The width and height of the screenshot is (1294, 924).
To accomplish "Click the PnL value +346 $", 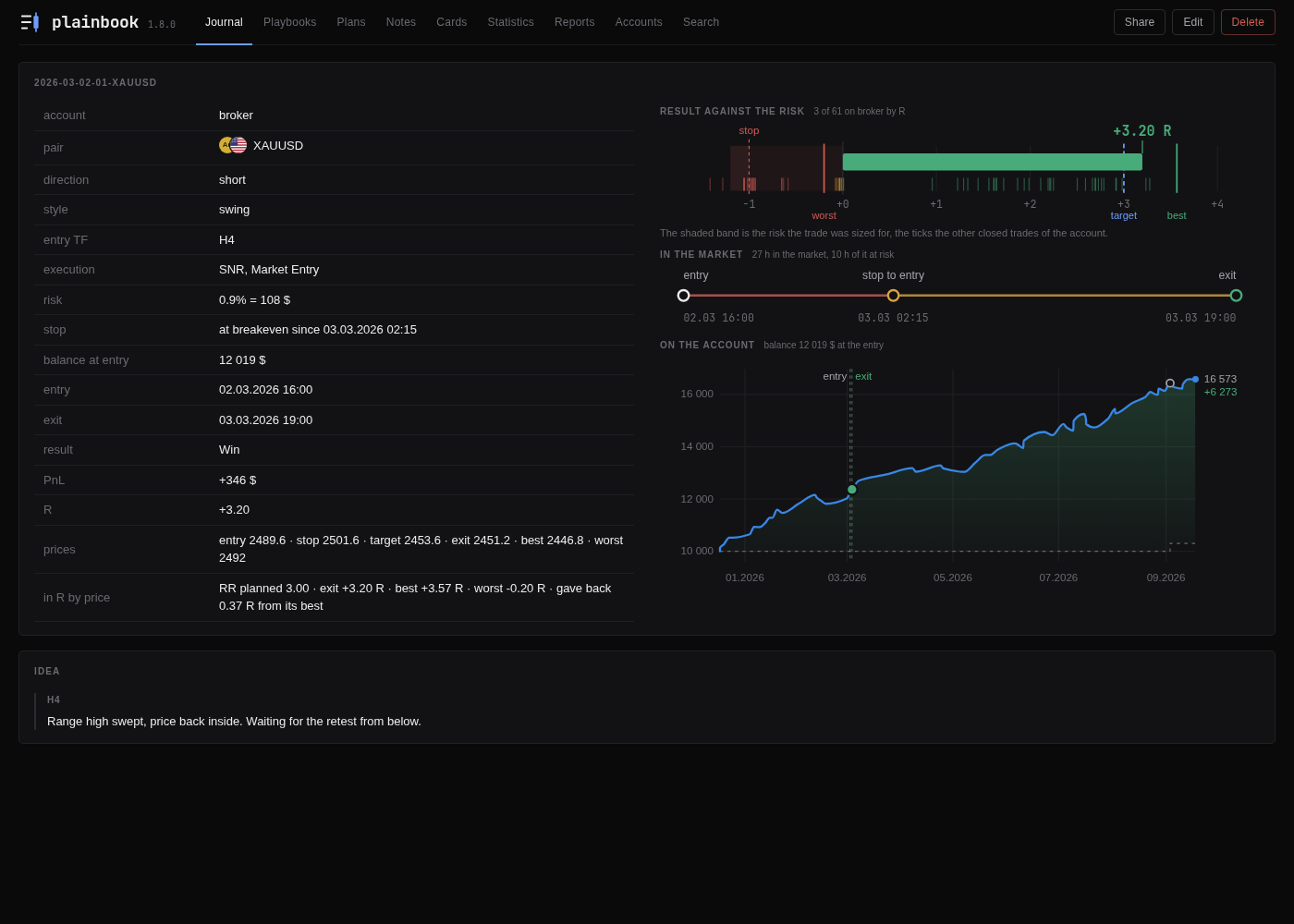I will pyautogui.click(x=238, y=480).
